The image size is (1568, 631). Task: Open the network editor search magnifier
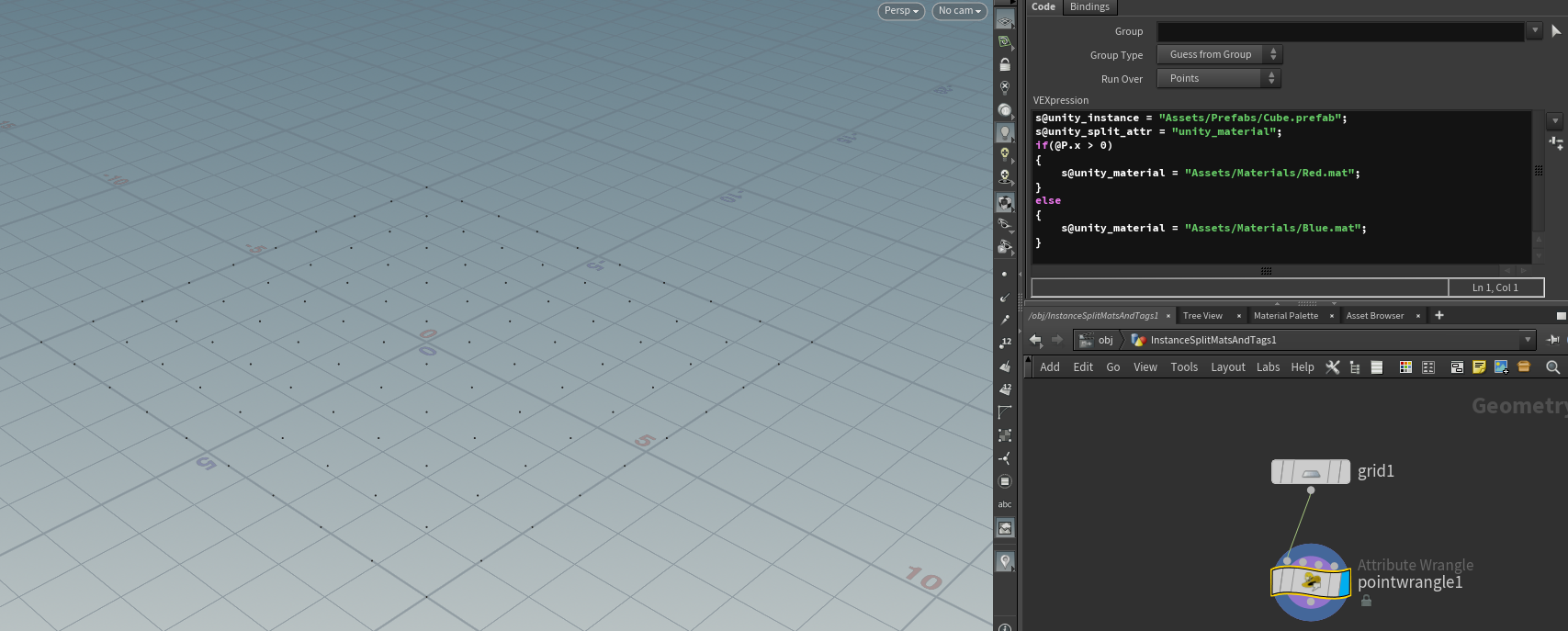[x=1552, y=367]
